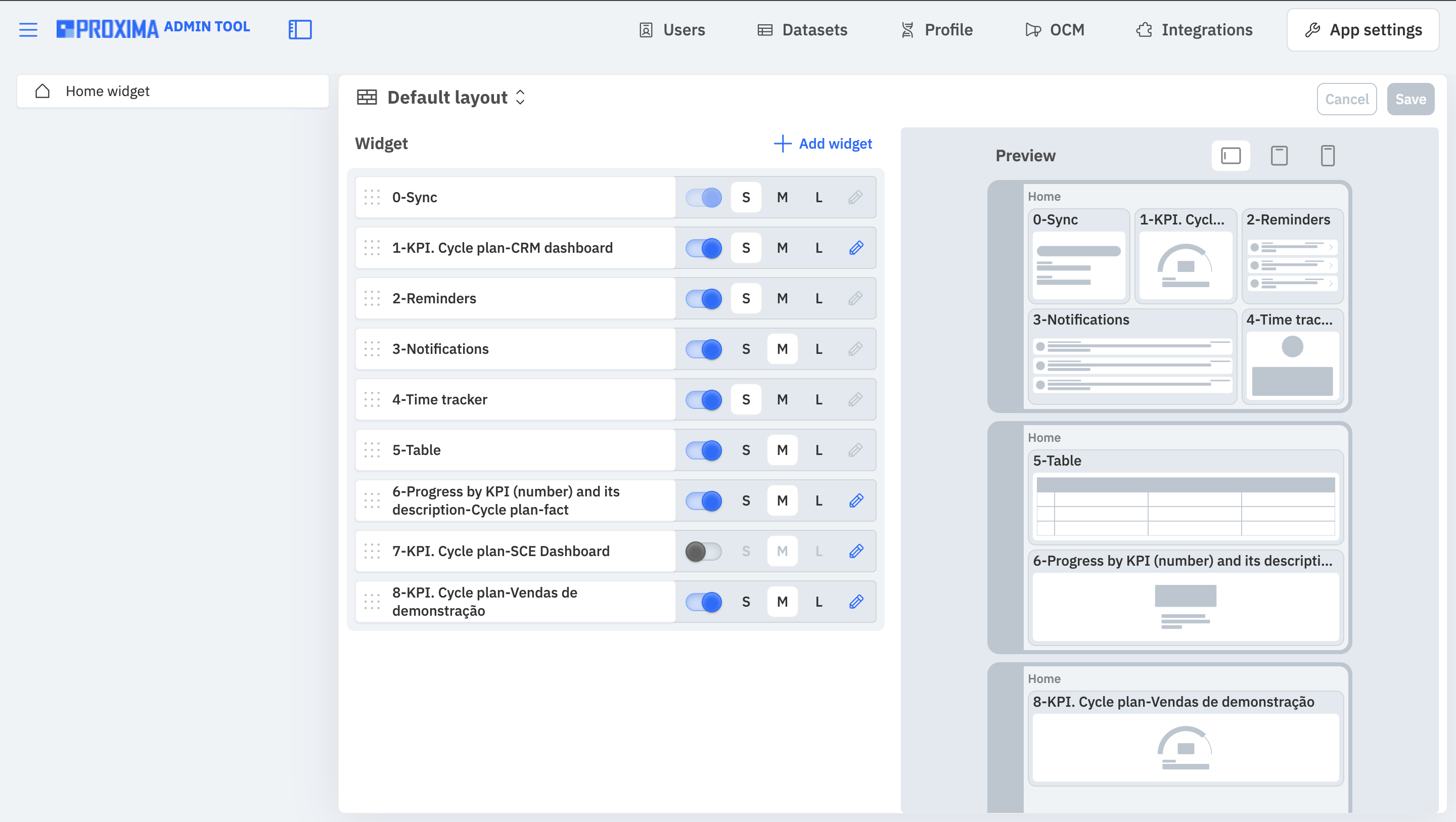Set 1-KPI CRM dashboard size to L

(818, 248)
